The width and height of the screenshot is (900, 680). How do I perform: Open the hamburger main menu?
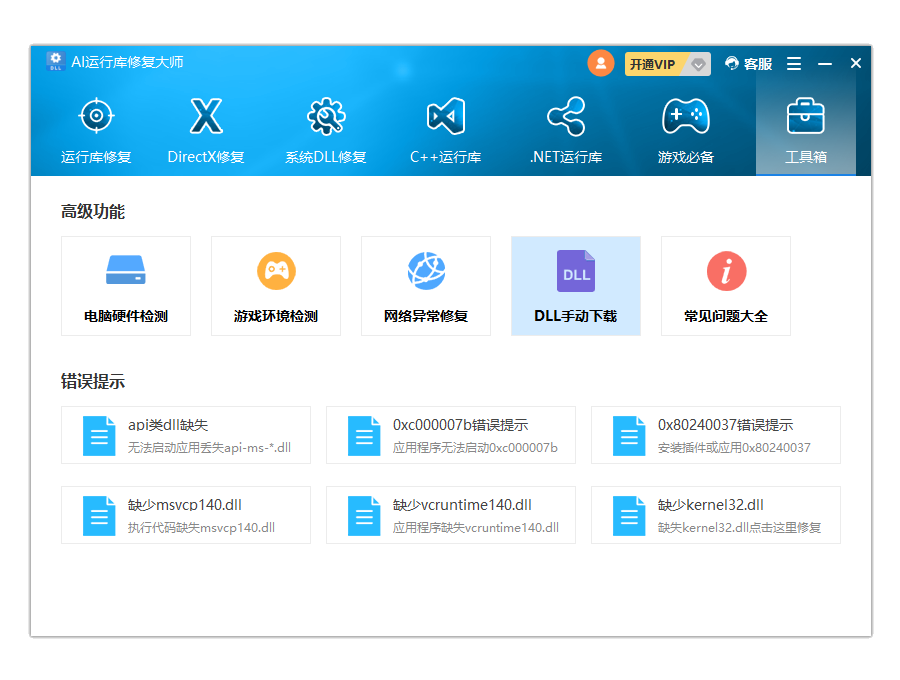794,64
